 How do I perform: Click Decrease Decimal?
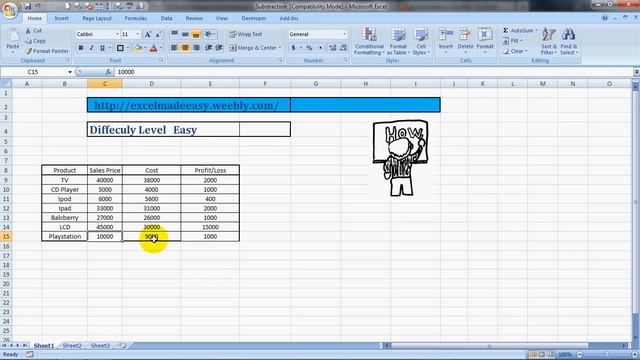click(x=343, y=48)
